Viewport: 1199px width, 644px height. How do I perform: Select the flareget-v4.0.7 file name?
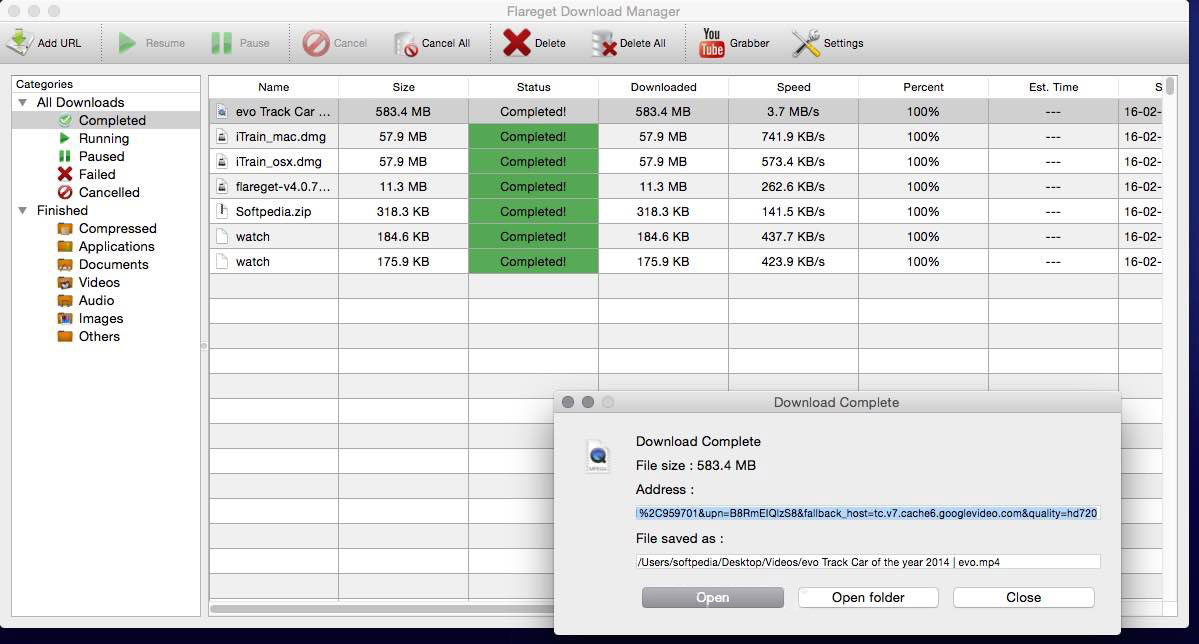point(283,187)
